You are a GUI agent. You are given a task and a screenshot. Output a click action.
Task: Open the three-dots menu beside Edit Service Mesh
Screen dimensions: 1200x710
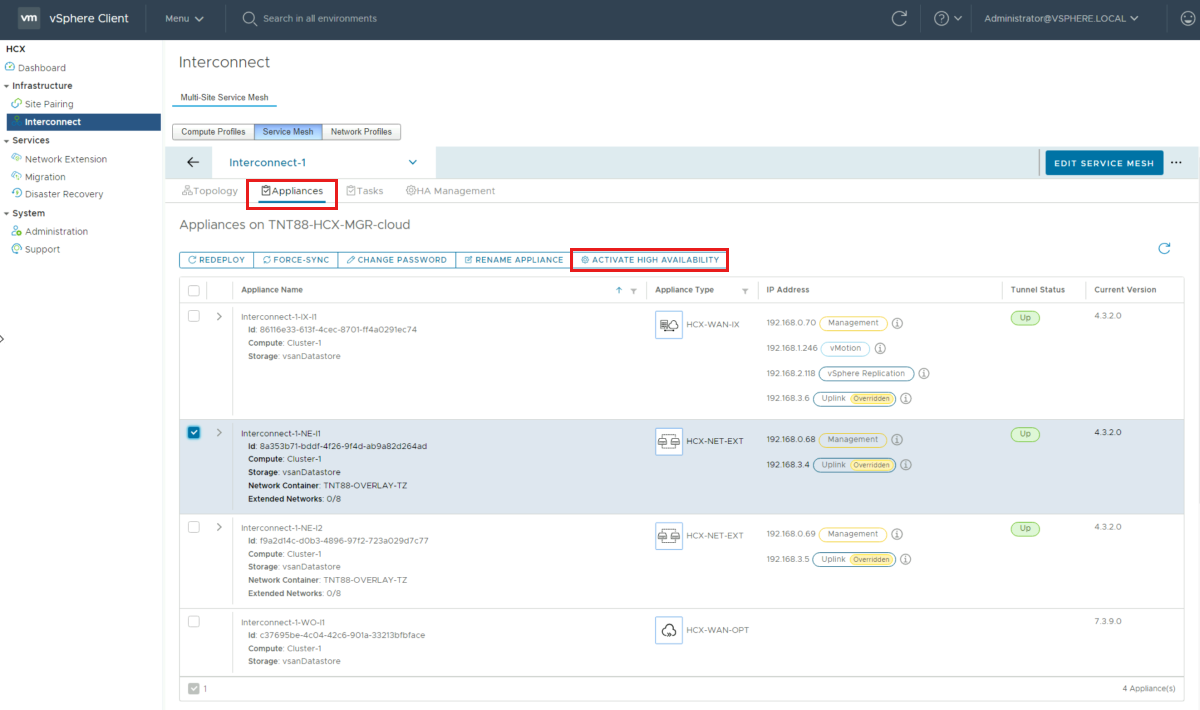tap(1176, 162)
